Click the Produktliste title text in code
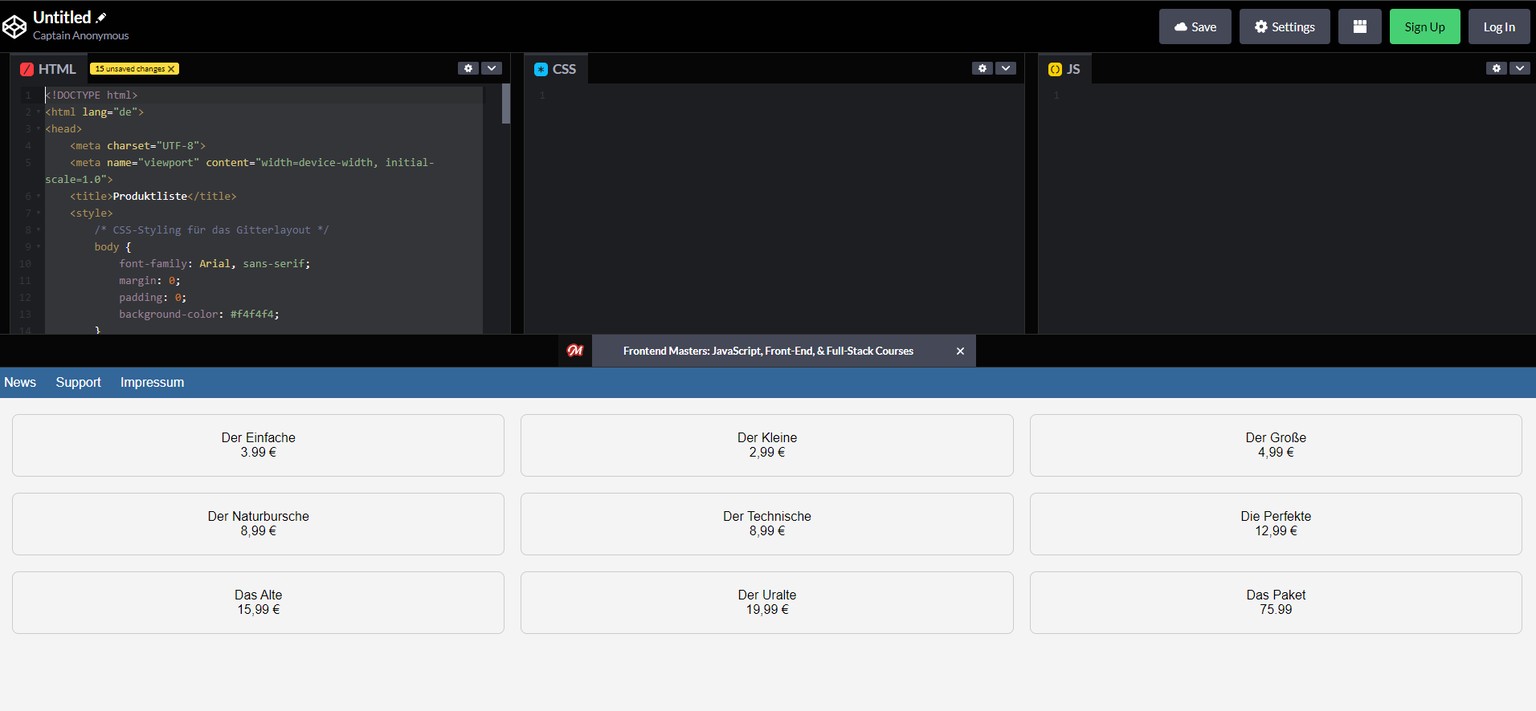 point(150,196)
